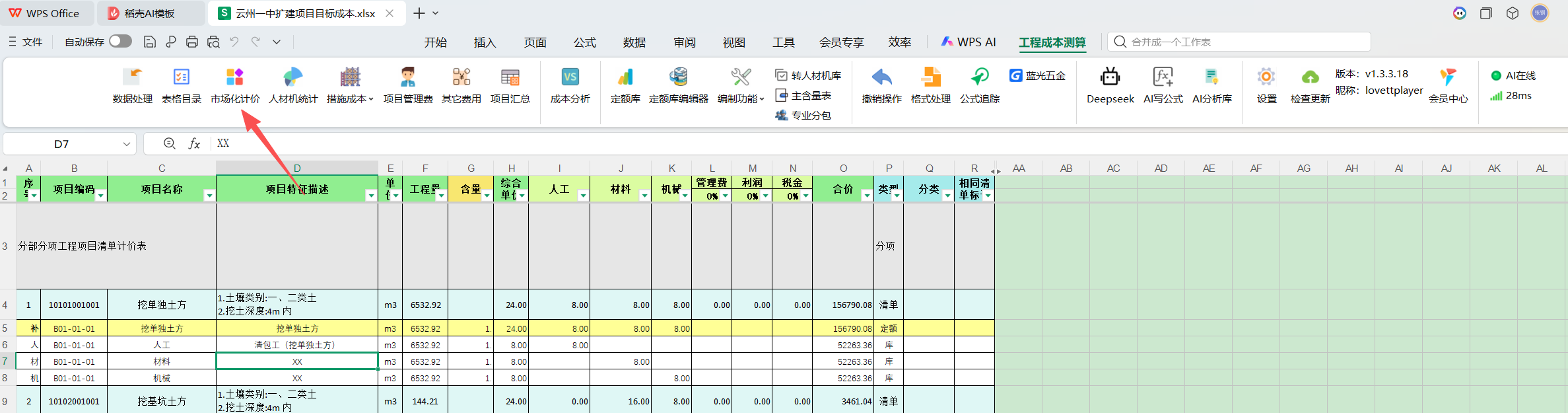The height and width of the screenshot is (413, 1568).
Task: Click the print icon in quick toolbar
Action: (192, 42)
